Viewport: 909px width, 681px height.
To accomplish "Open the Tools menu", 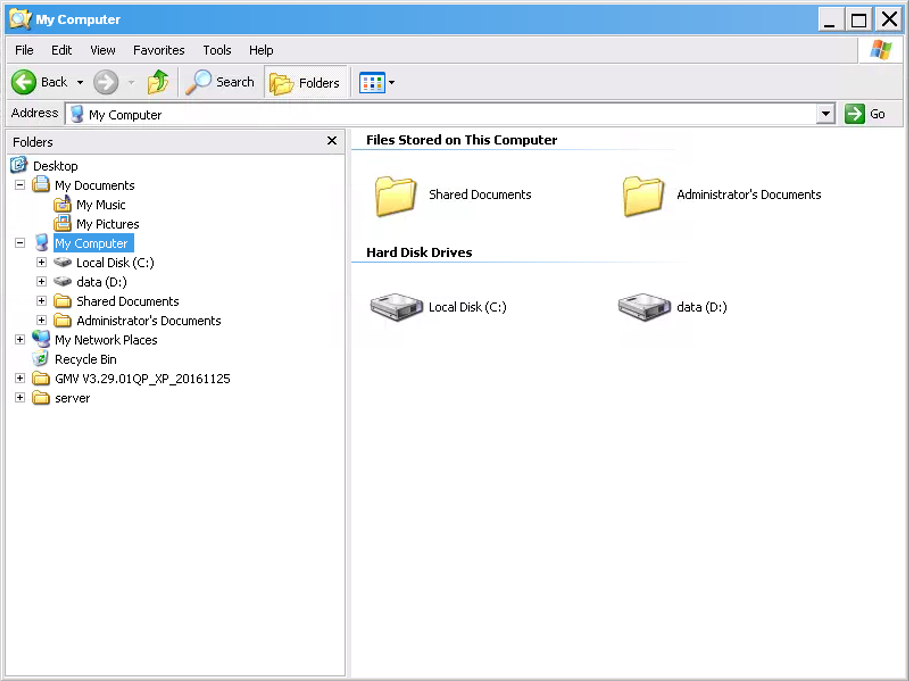I will click(217, 50).
